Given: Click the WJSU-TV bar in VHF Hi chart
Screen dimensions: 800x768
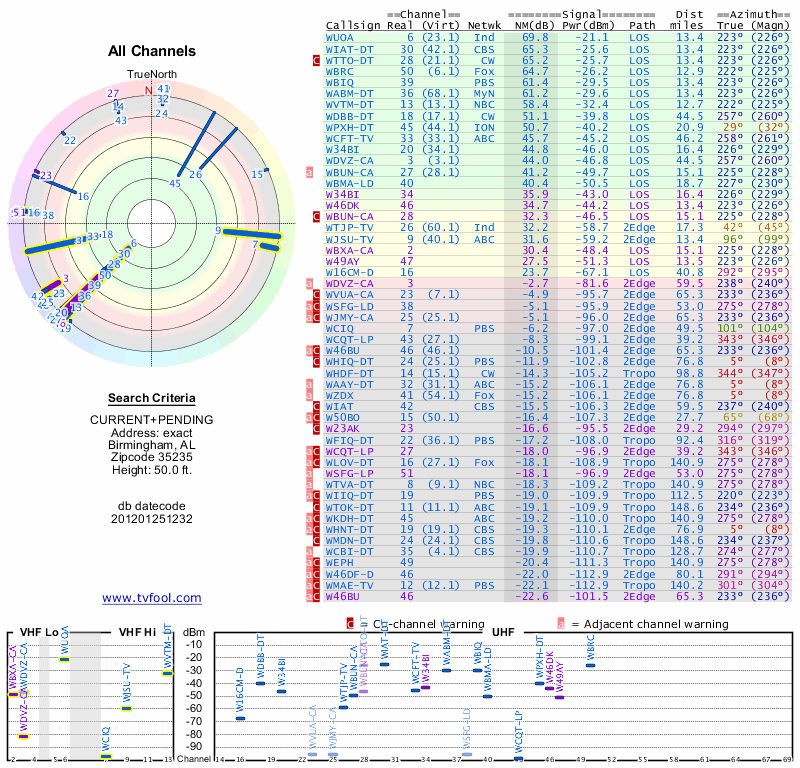Looking at the screenshot, I should tap(127, 708).
